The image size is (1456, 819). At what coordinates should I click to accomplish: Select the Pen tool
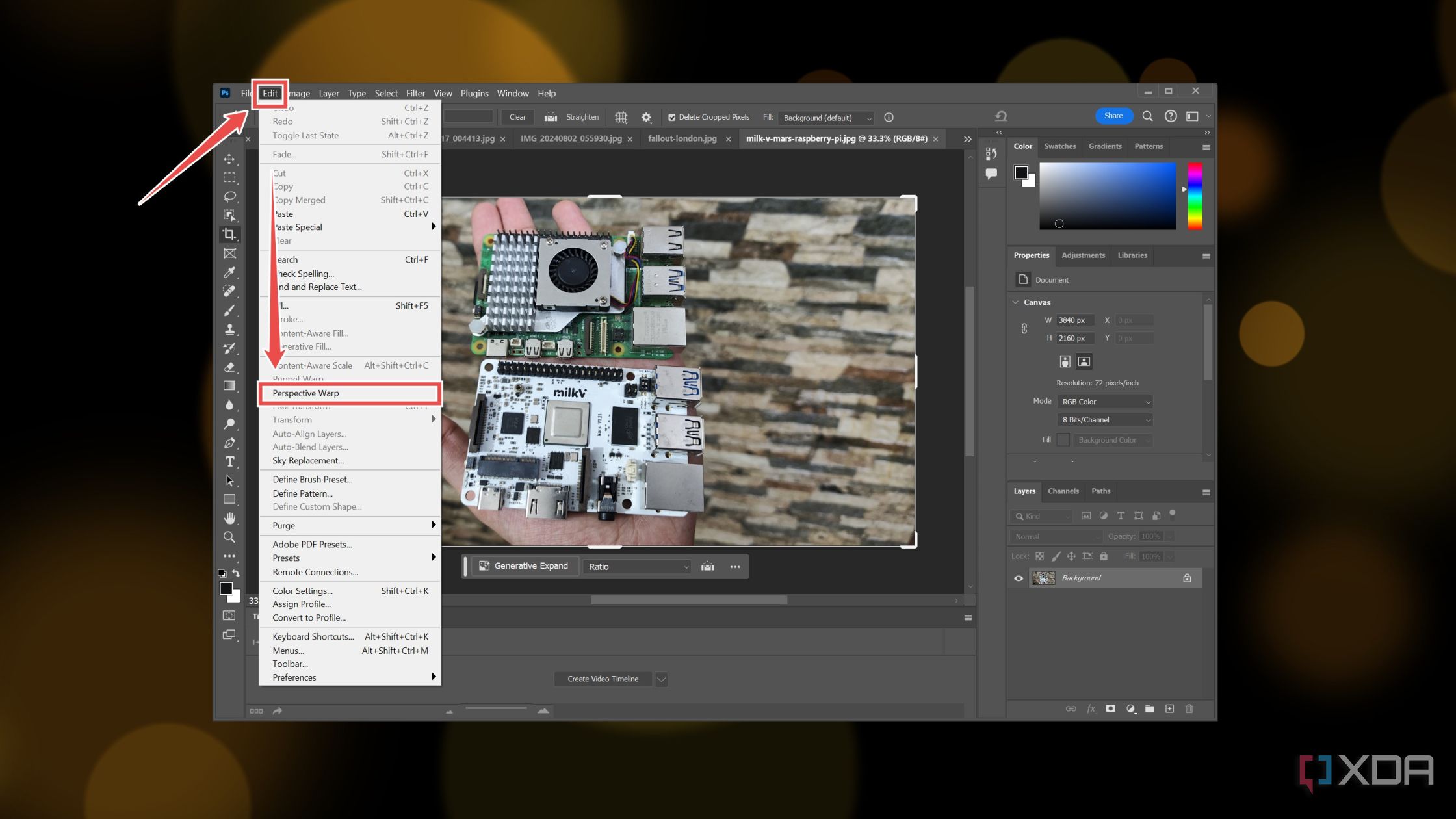coord(229,443)
